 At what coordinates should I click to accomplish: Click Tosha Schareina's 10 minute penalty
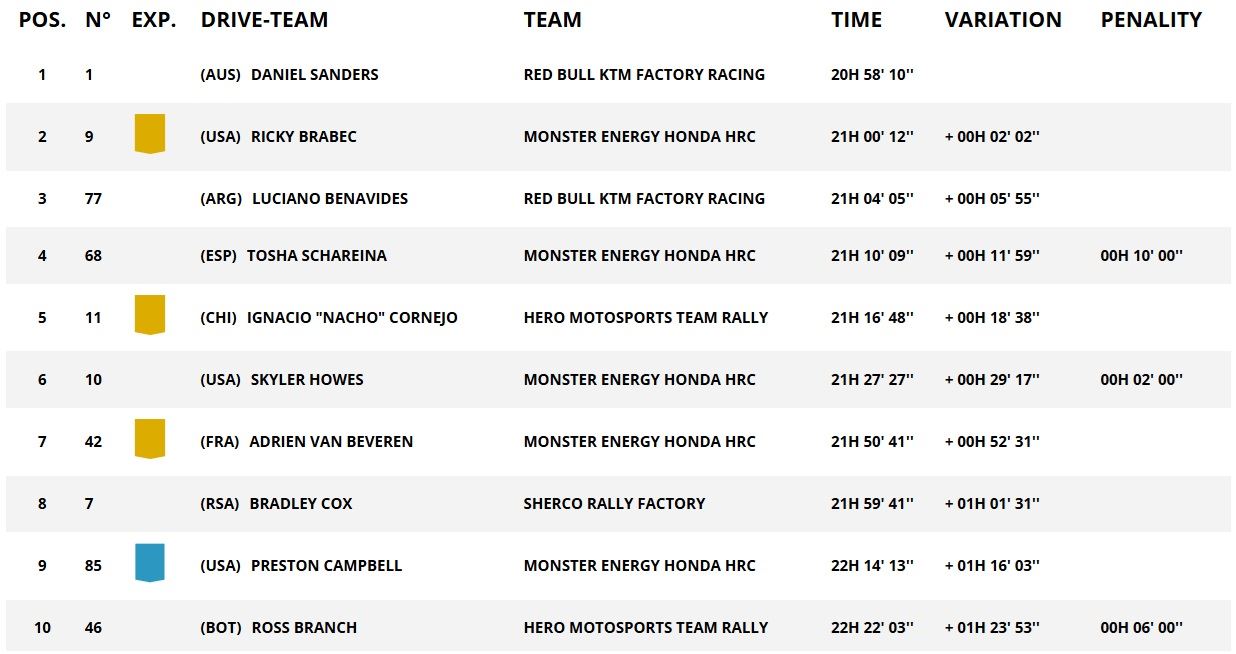click(x=1141, y=256)
